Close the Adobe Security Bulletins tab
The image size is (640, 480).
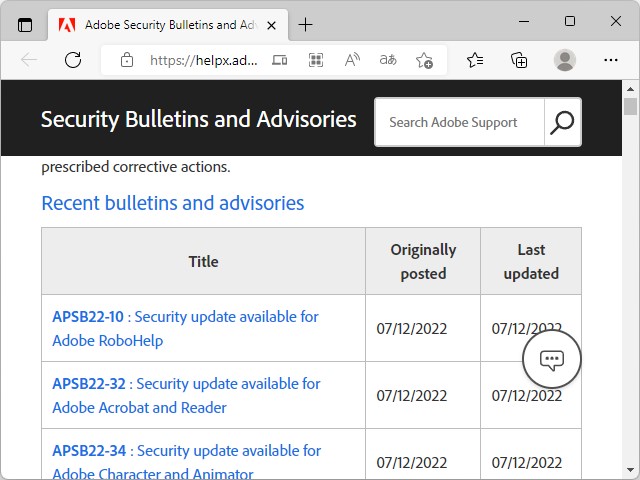(x=272, y=24)
